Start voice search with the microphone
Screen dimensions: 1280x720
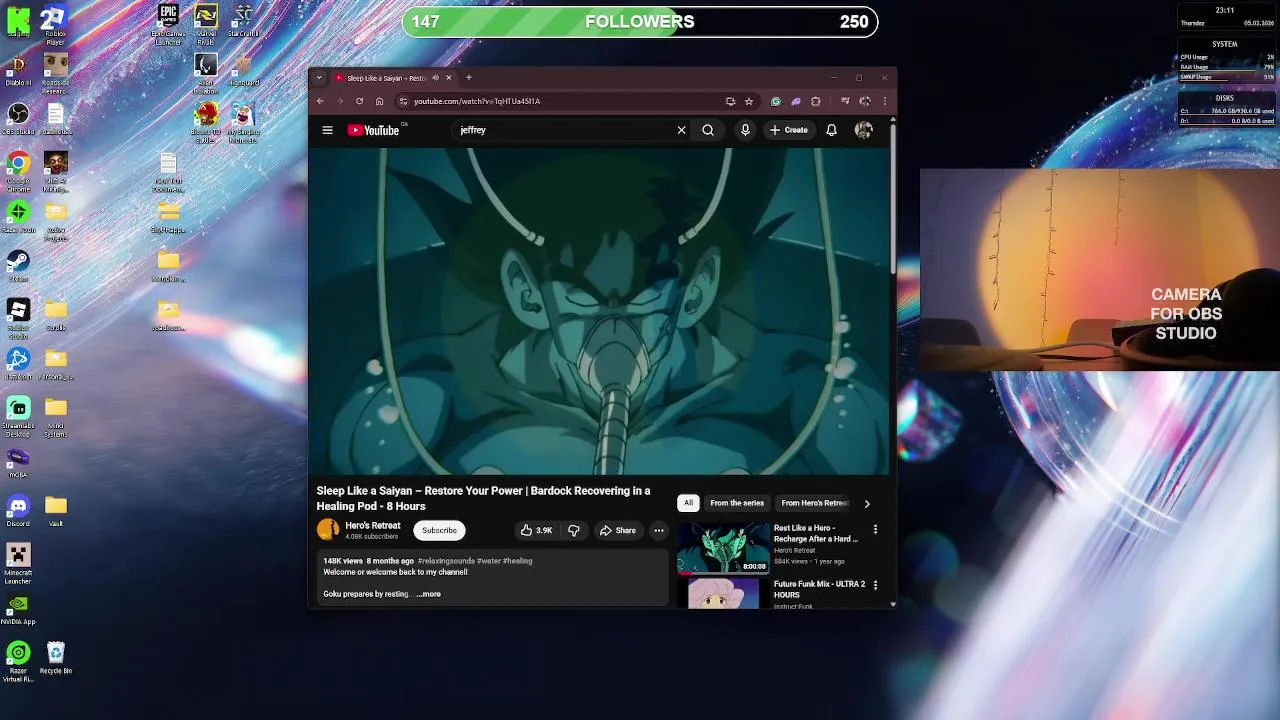[x=745, y=130]
